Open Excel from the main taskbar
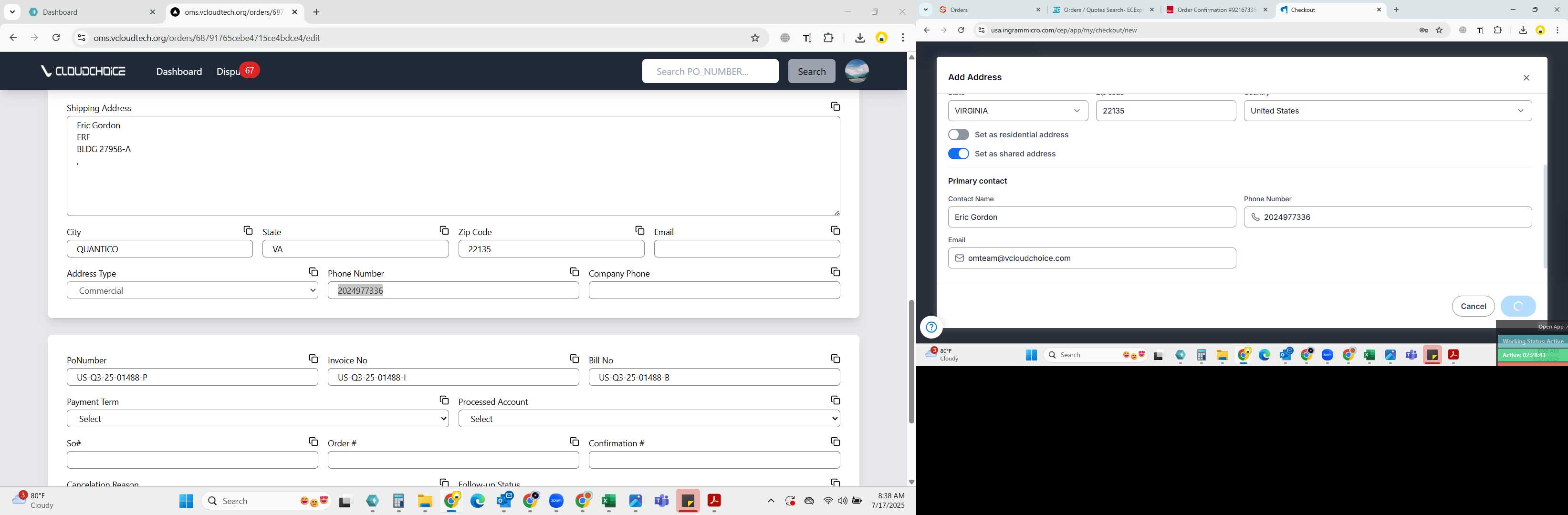Image resolution: width=1568 pixels, height=515 pixels. pyautogui.click(x=609, y=501)
